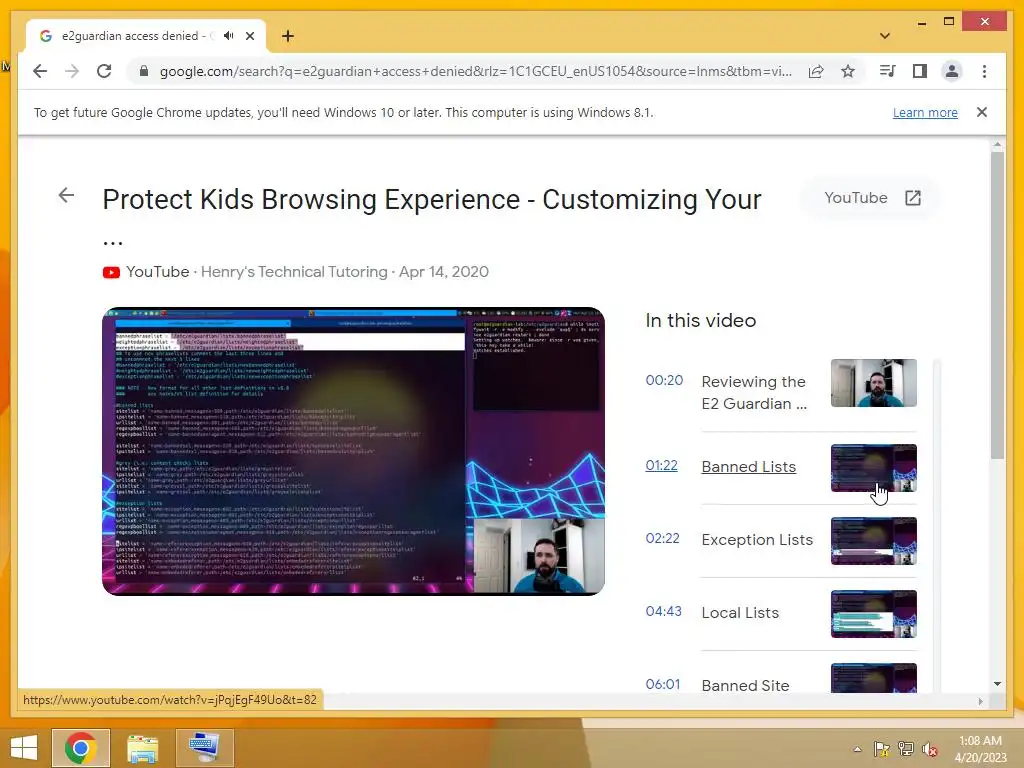This screenshot has height=768, width=1024.
Task: Open File Explorer from the taskbar
Action: tap(142, 748)
